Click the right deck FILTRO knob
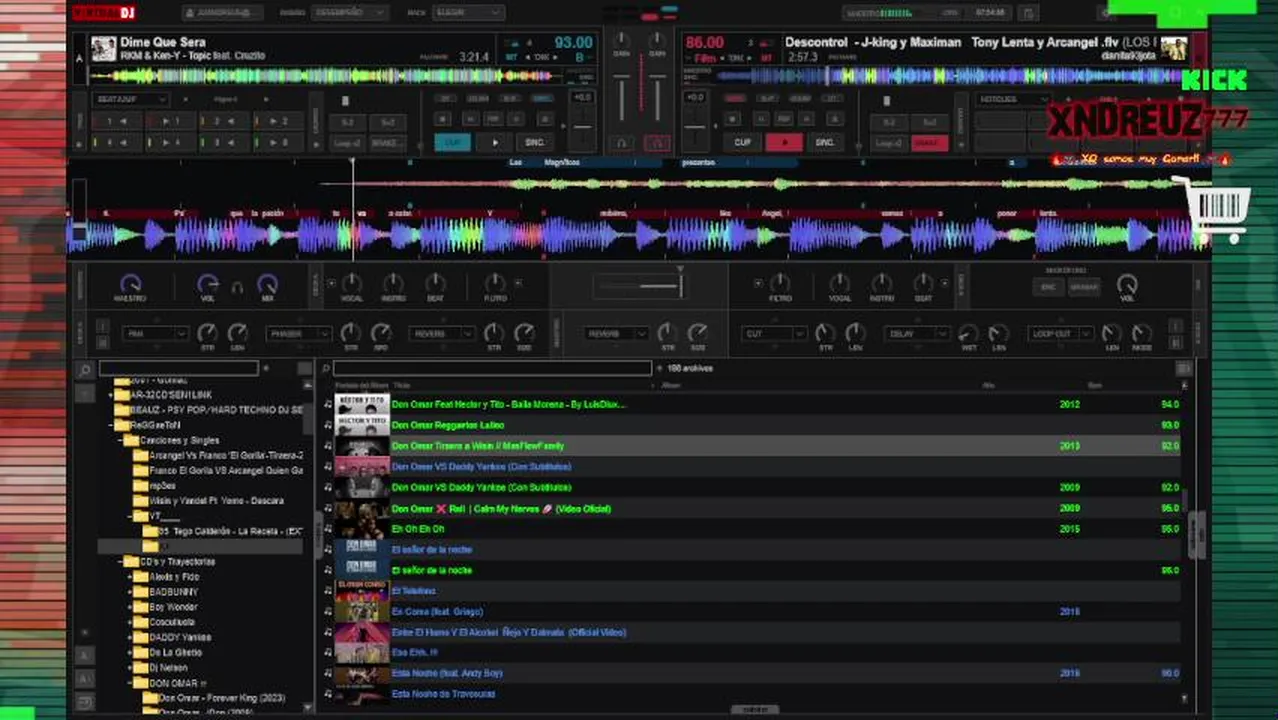 [780, 283]
